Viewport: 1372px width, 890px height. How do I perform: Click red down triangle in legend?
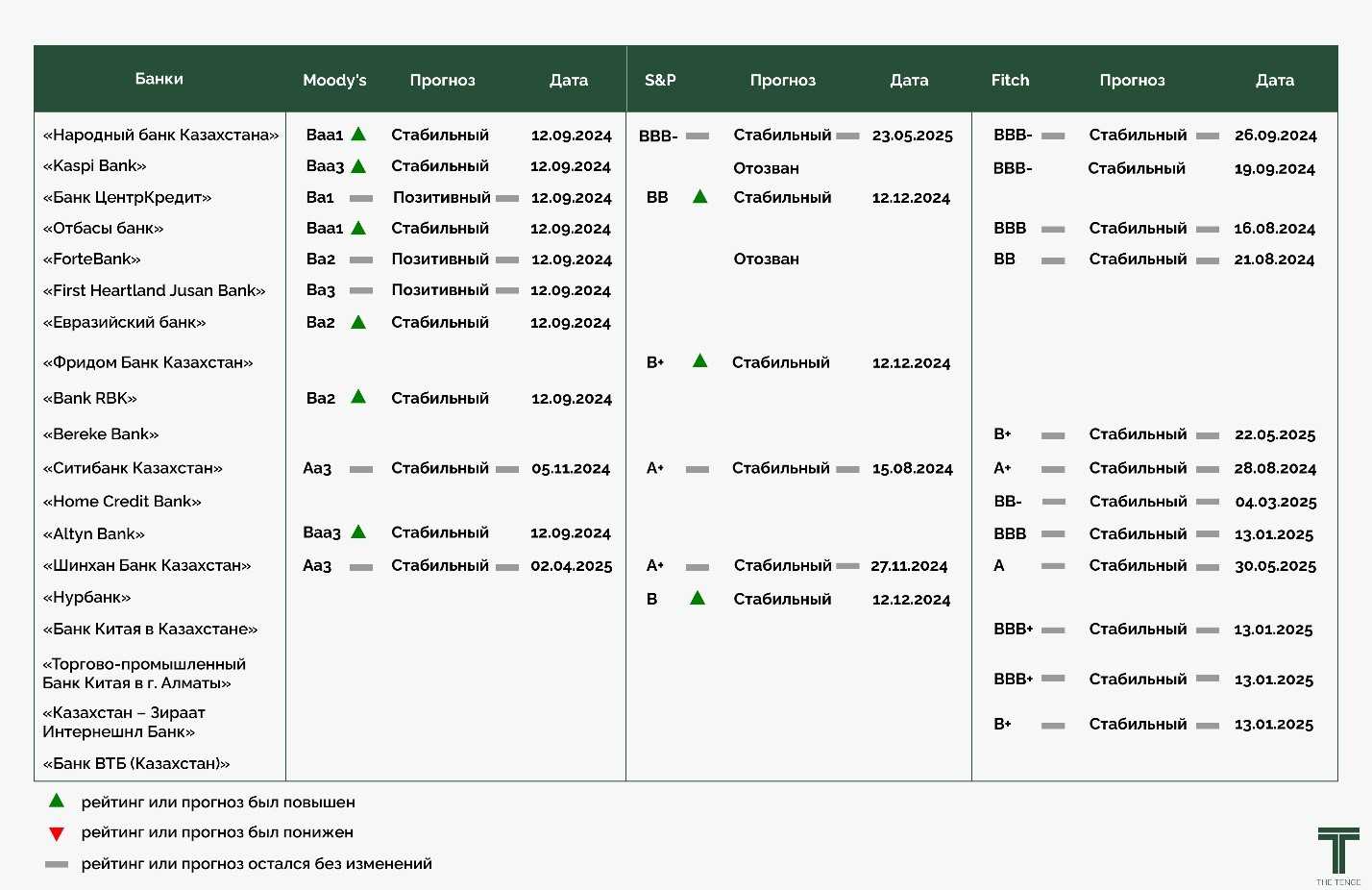tap(57, 833)
